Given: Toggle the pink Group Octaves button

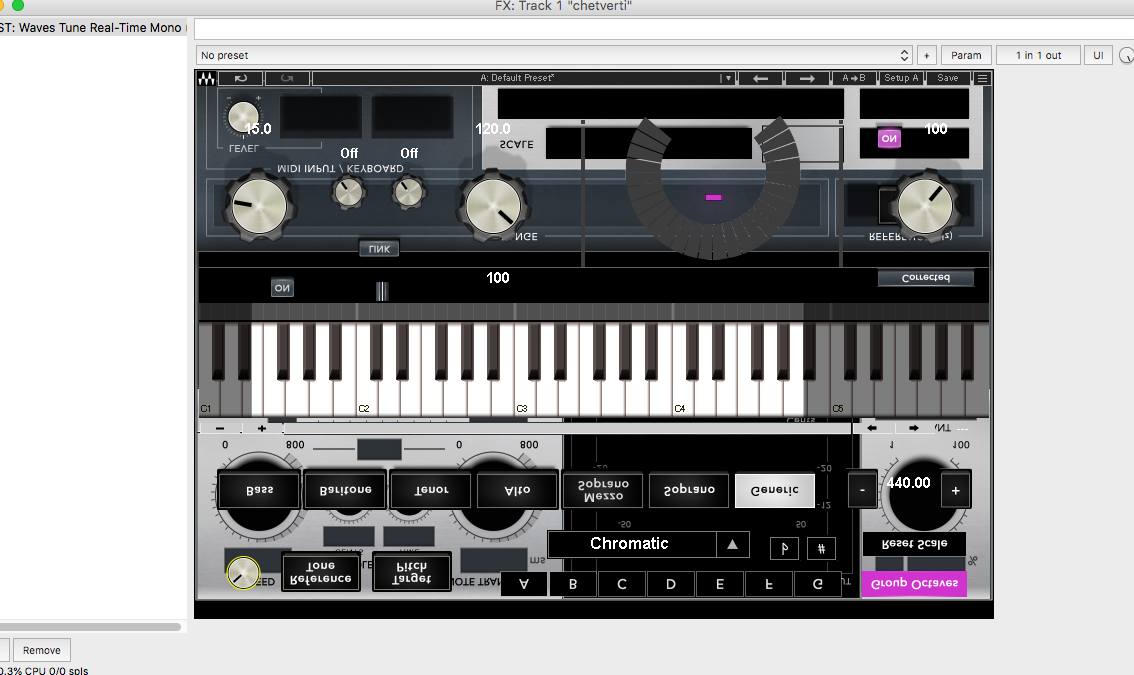Looking at the screenshot, I should click(914, 583).
